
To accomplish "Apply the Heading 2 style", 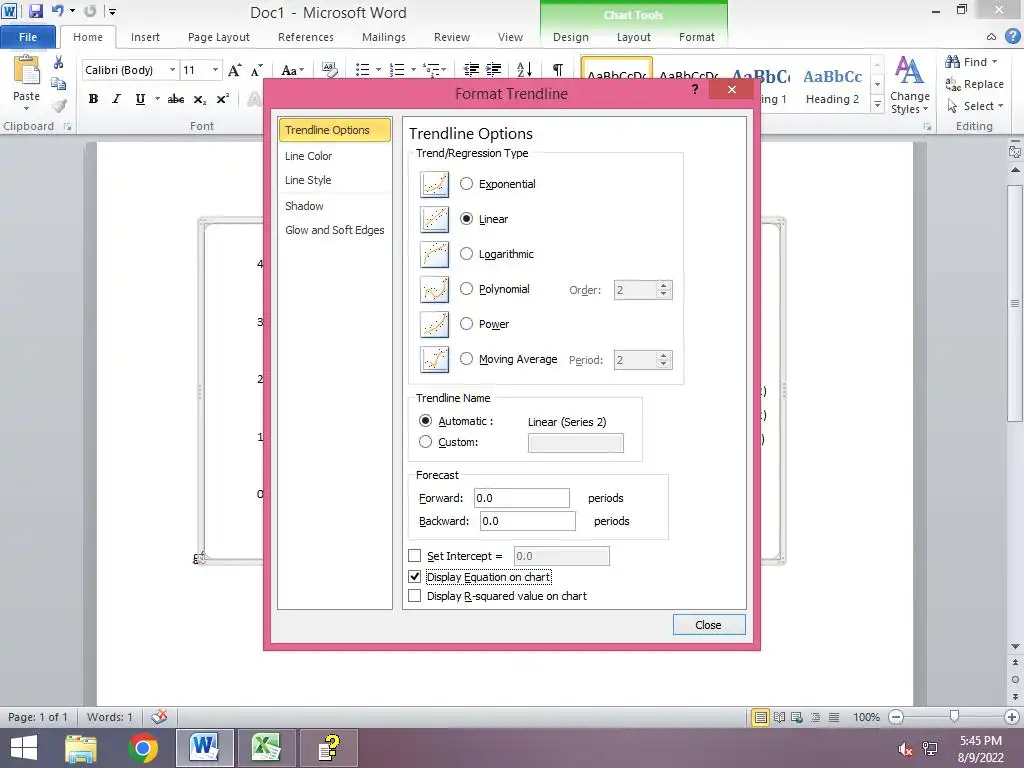I will (832, 86).
